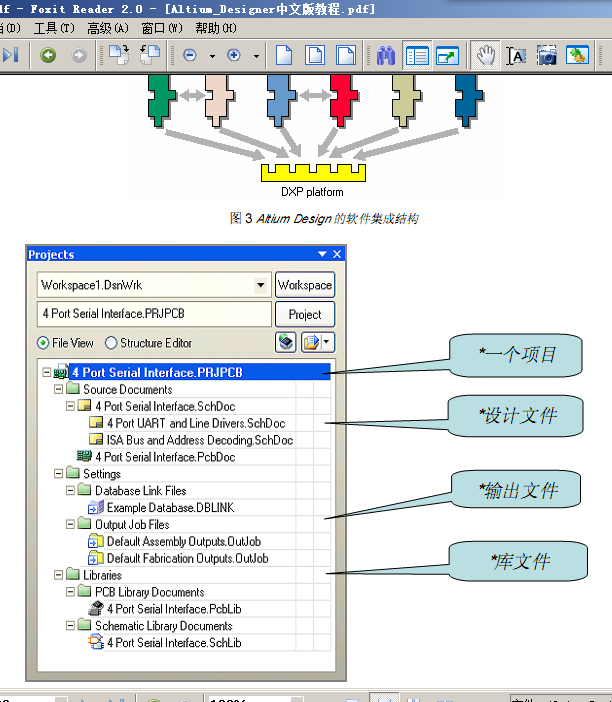Viewport: 612px width, 702px height.
Task: Click the compile/refresh icon in the Projects panel
Action: click(x=286, y=342)
